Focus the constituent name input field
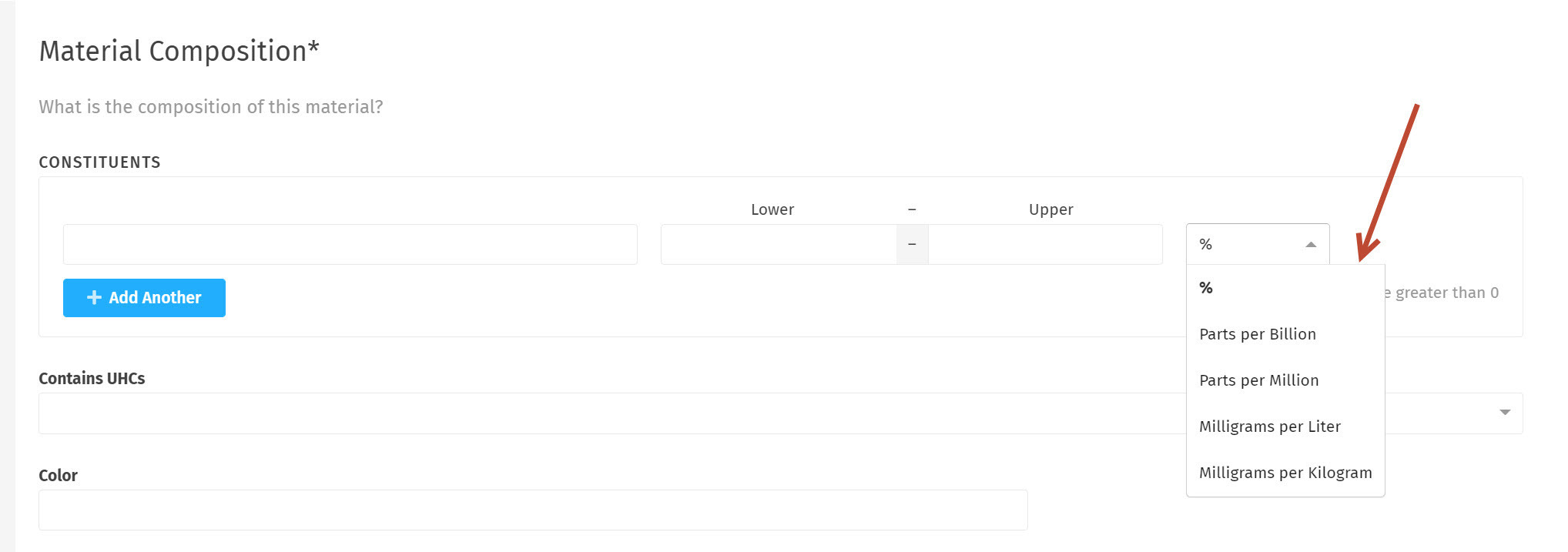This screenshot has height=552, width=1568. click(350, 244)
